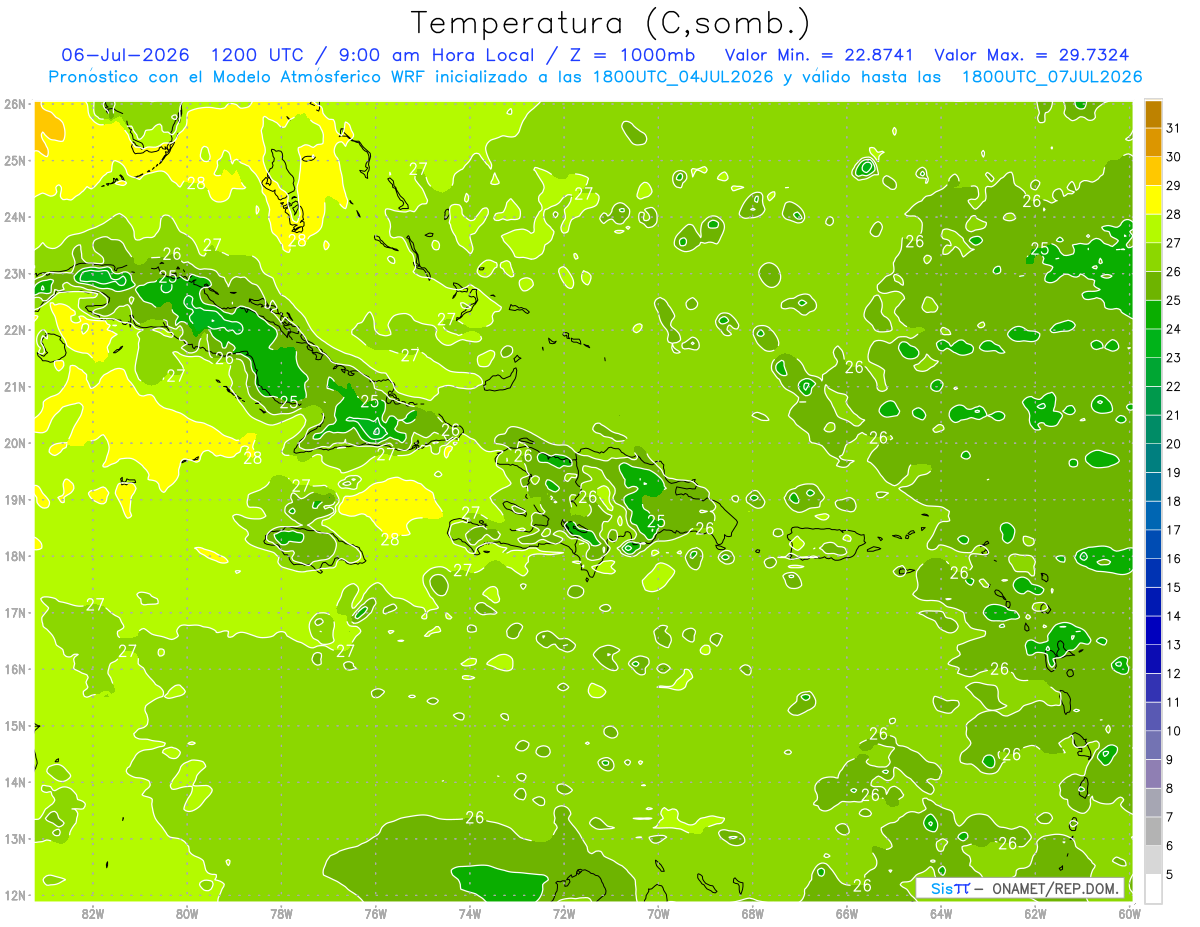Pick the yellow legend swatch between 28 and 29

tap(1153, 200)
